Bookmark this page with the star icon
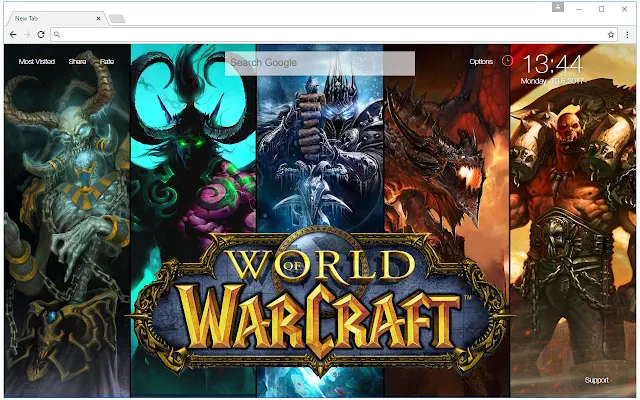The height and width of the screenshot is (400, 640). [611, 35]
